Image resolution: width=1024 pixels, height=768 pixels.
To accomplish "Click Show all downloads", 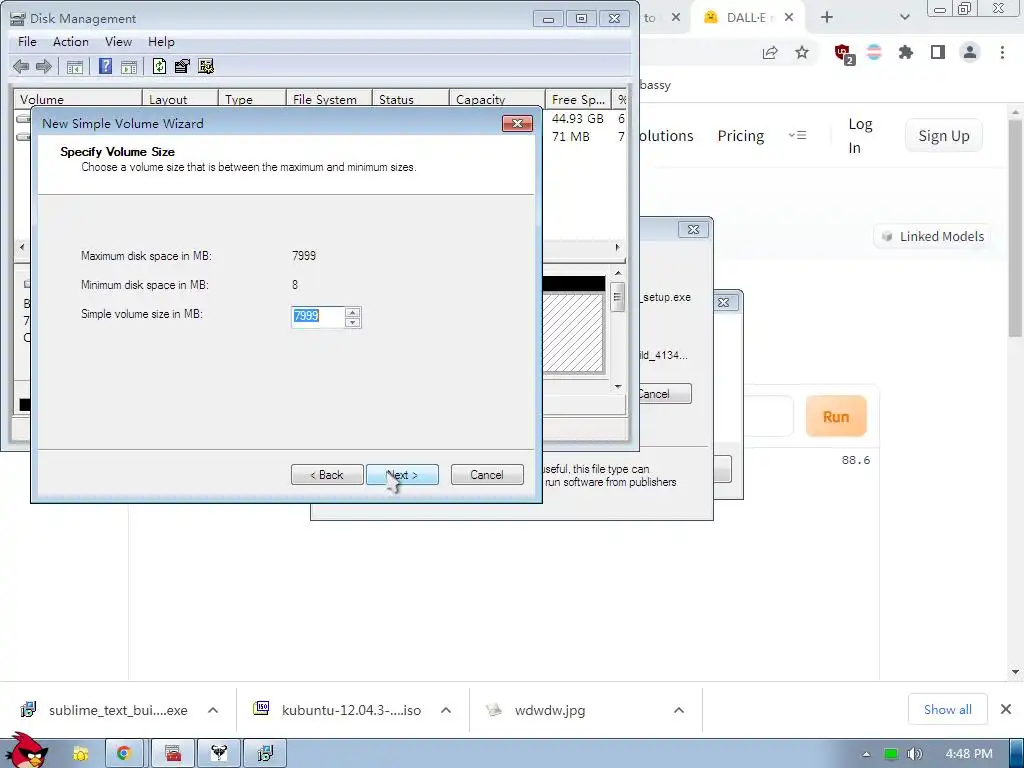I will 948,709.
